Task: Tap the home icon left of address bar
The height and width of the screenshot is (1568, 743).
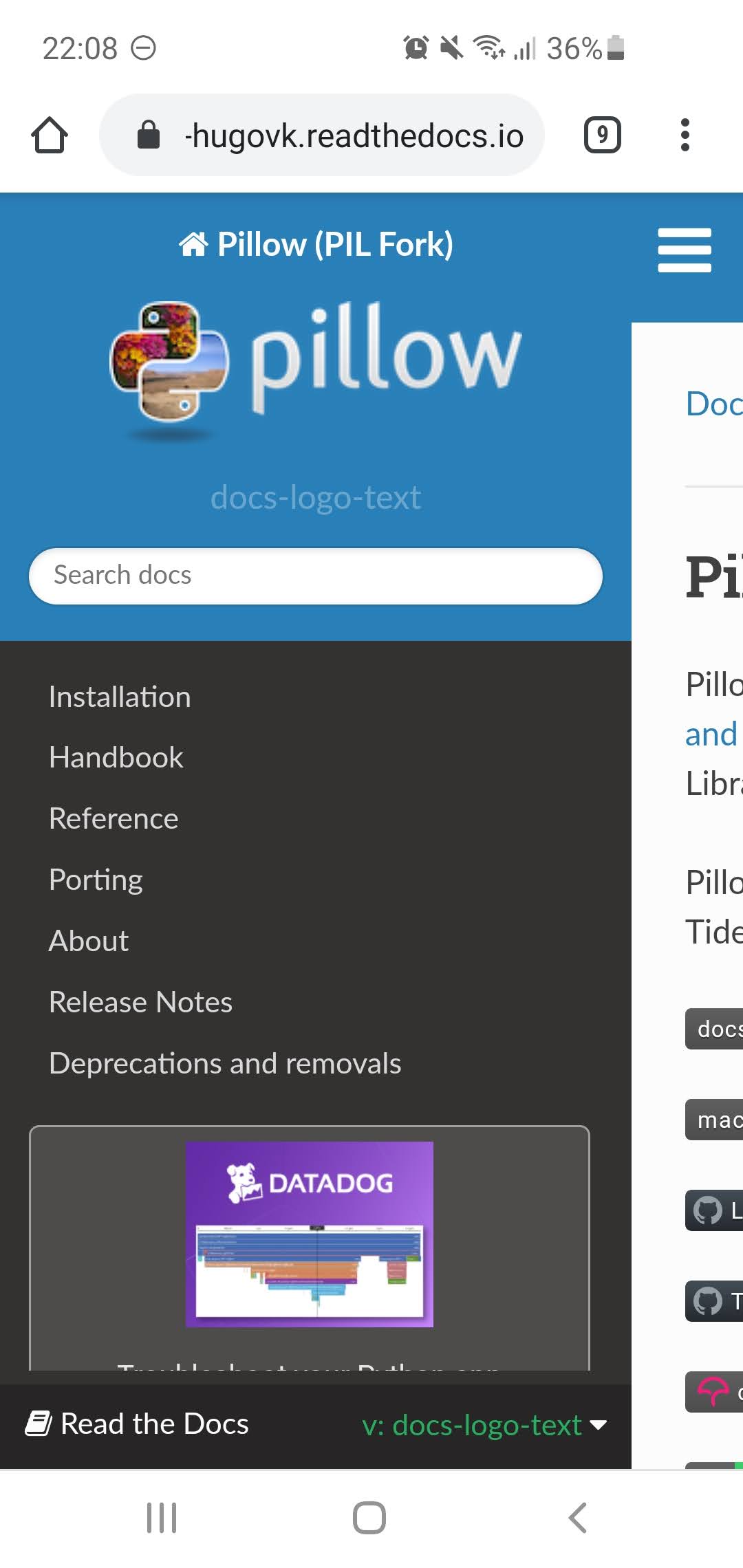Action: click(49, 135)
